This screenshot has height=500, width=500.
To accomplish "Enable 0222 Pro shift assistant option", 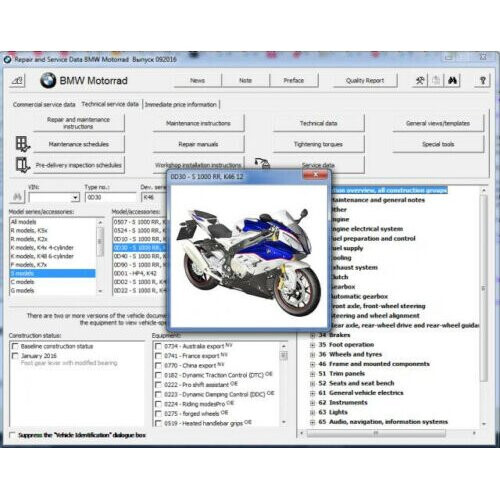I will (158, 385).
